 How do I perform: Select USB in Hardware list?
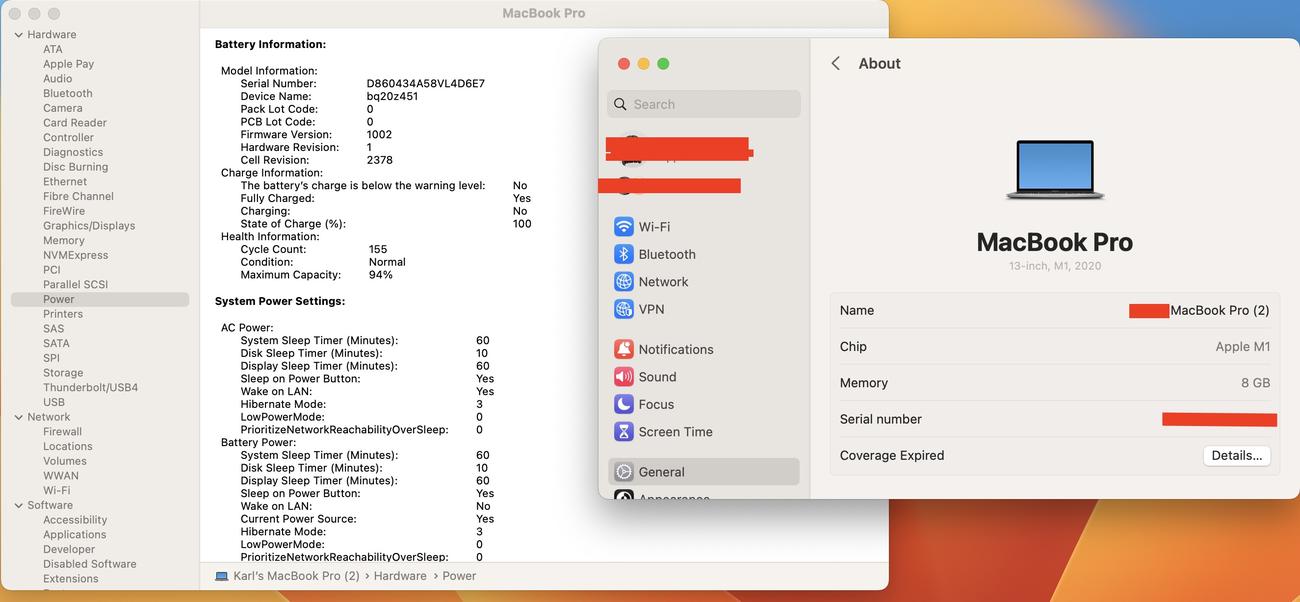54,402
